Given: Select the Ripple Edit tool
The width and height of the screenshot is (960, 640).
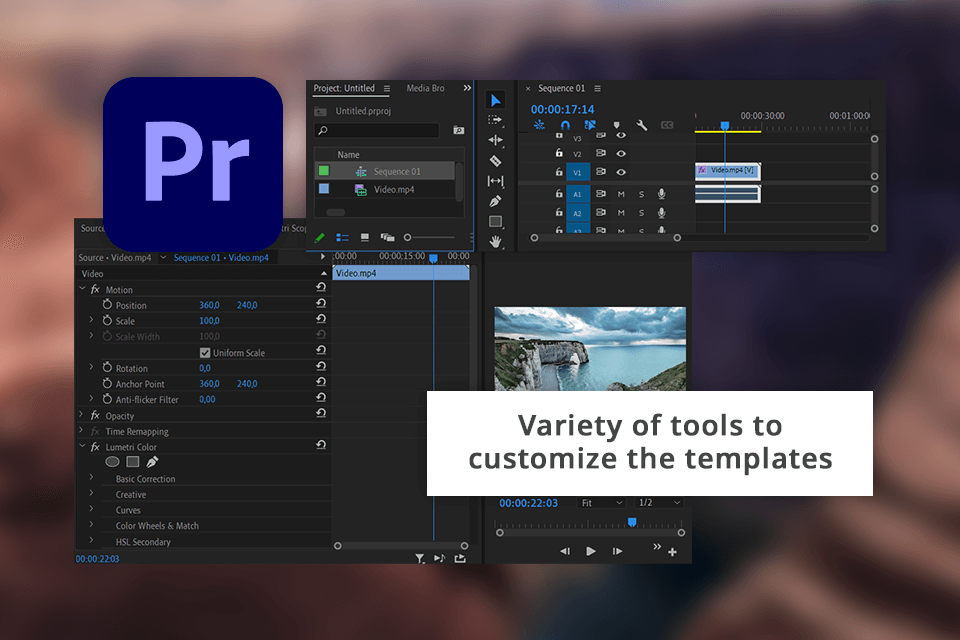Looking at the screenshot, I should click(x=495, y=140).
